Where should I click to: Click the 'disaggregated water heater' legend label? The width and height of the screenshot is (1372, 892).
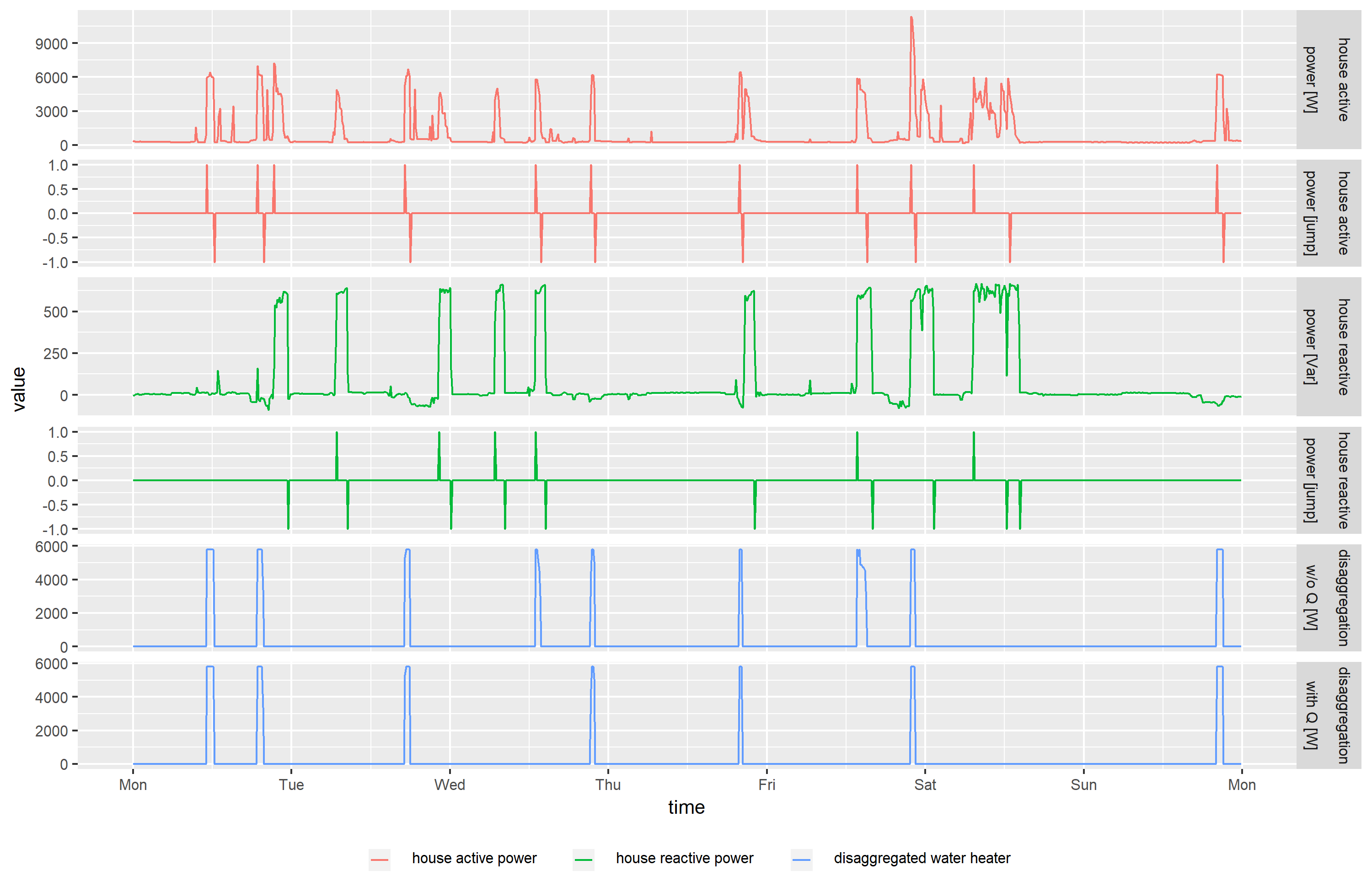tap(922, 858)
